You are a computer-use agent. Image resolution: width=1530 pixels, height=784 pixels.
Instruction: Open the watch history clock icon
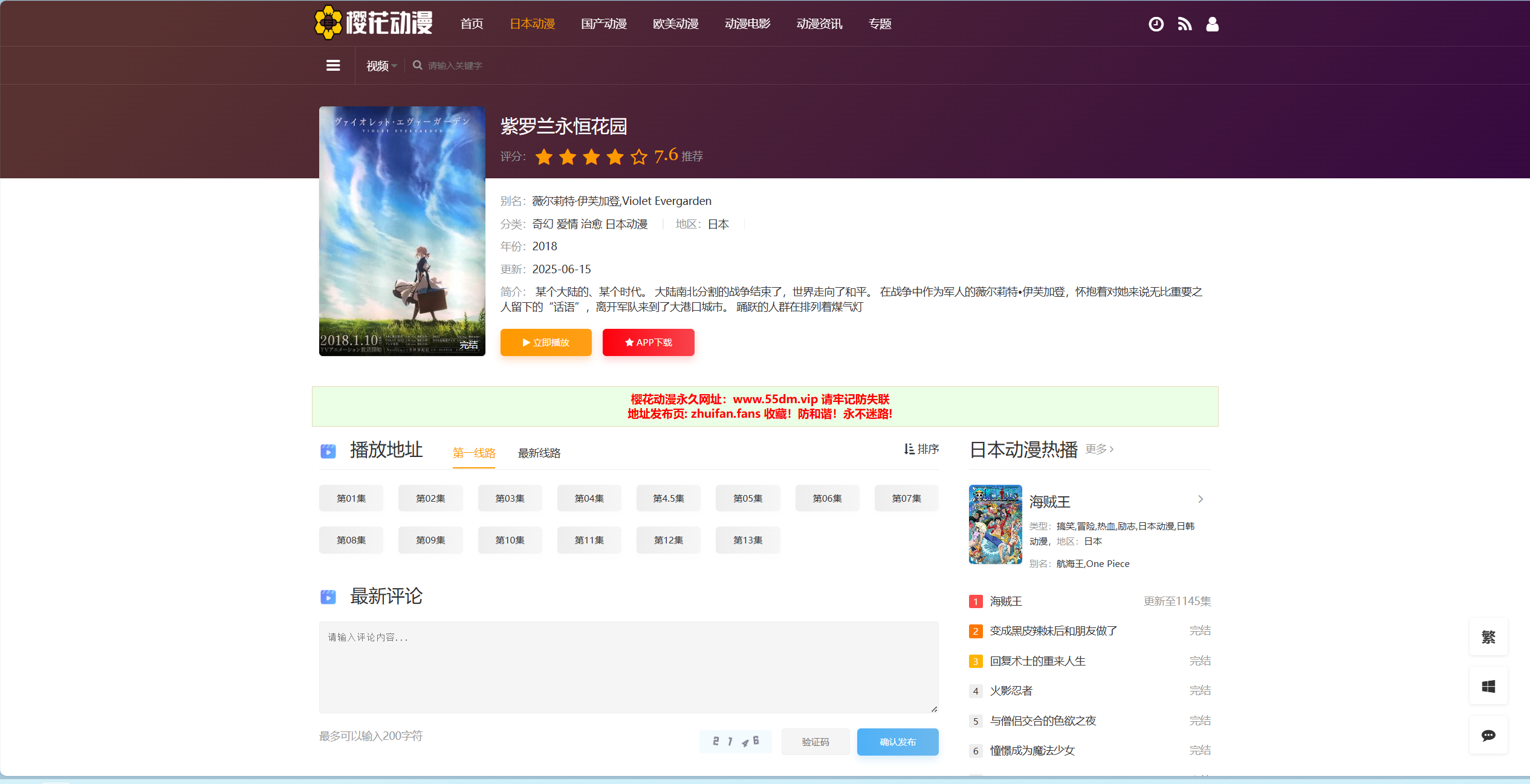1155,24
